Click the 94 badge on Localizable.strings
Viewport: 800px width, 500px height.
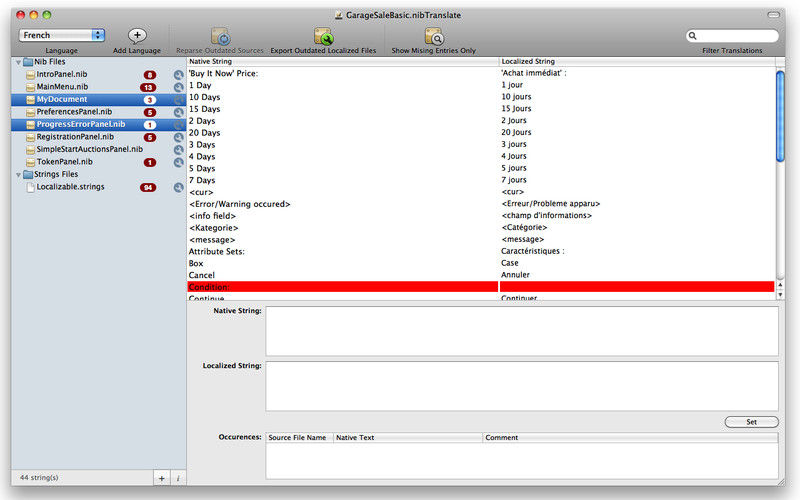(148, 188)
